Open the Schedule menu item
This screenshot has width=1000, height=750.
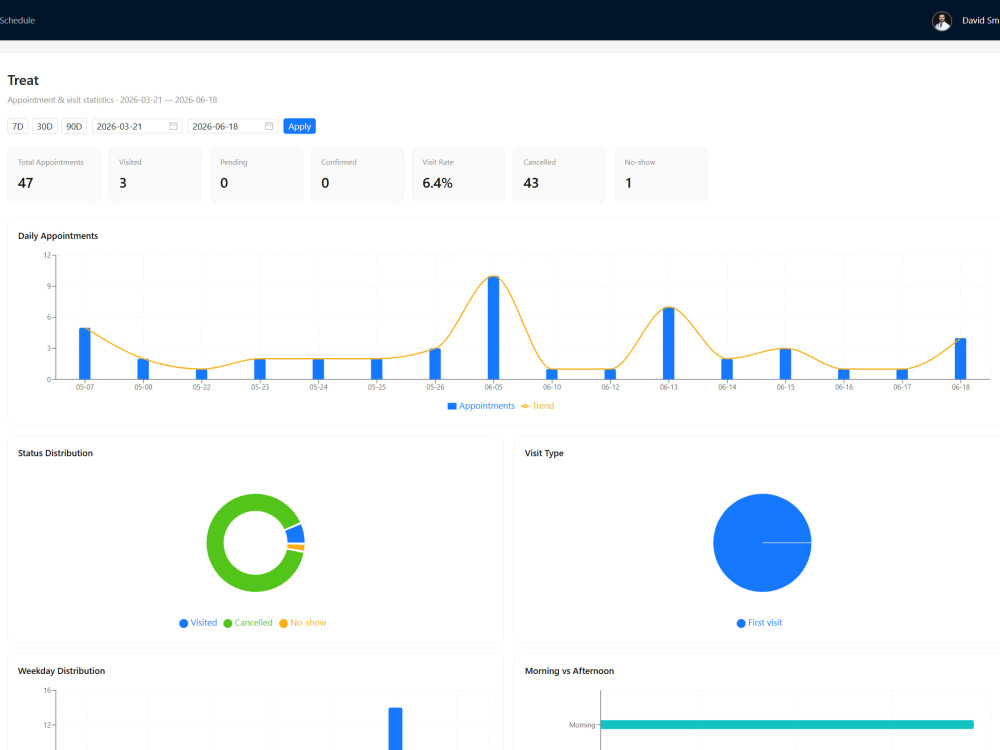point(17,20)
